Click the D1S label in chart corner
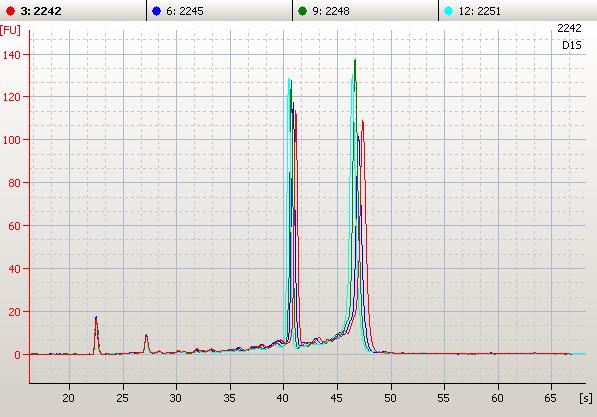Image resolution: width=597 pixels, height=417 pixels. pos(571,45)
